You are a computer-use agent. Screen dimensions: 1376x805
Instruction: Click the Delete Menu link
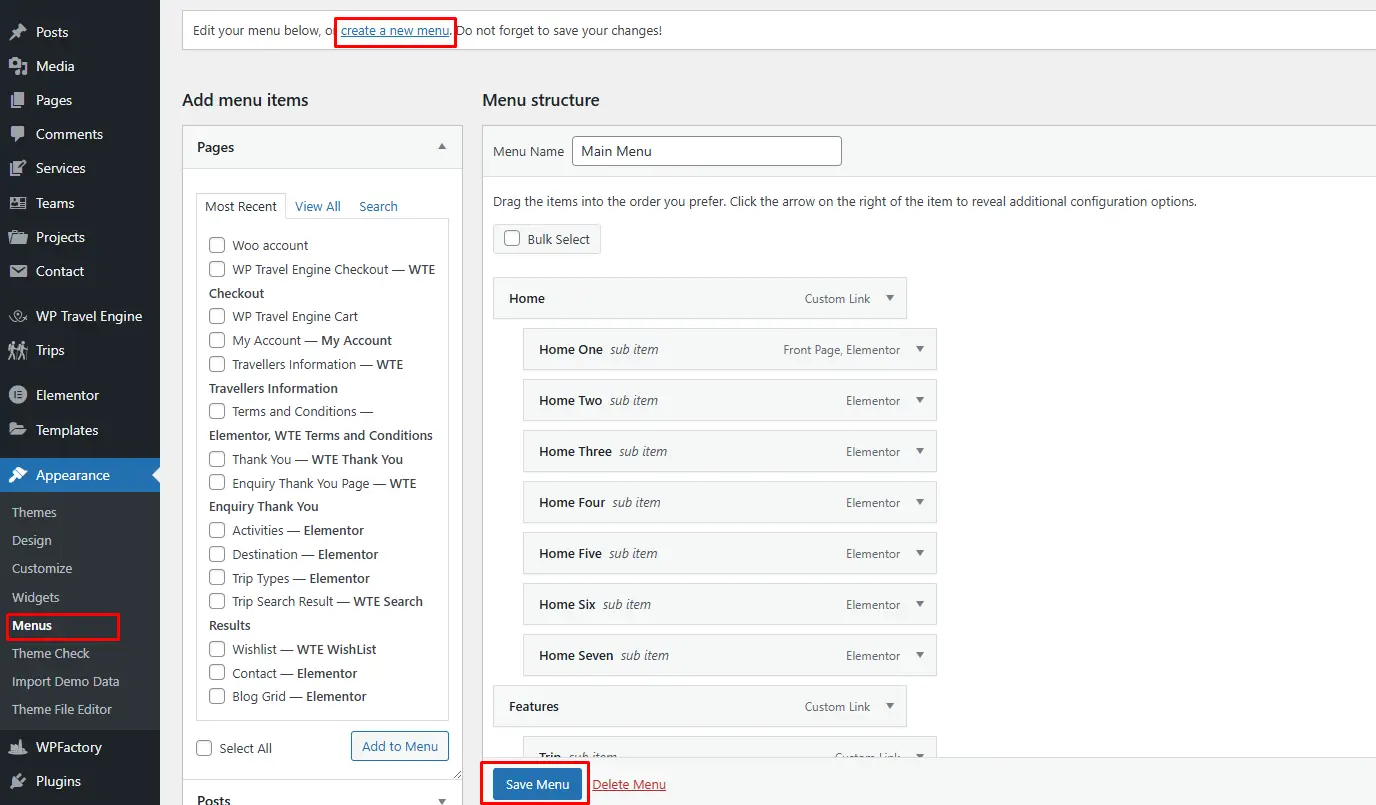(629, 784)
